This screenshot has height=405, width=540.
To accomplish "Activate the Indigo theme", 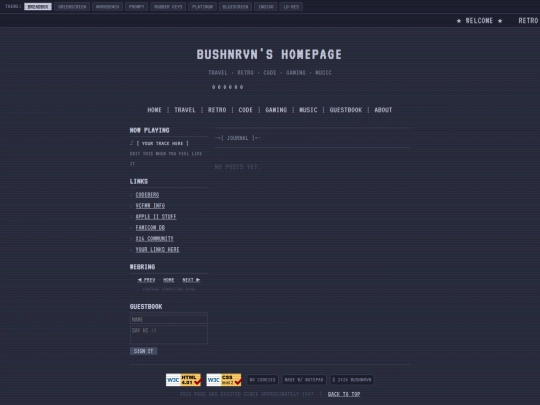I will [x=266, y=7].
